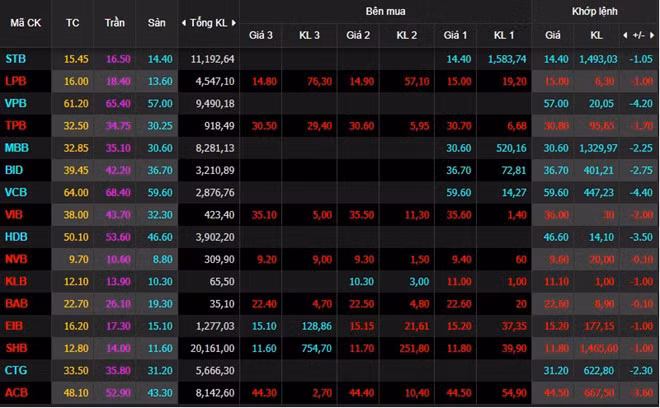Click the SHB ticker symbol
Viewport: 660px width, 408px height.
pyautogui.click(x=16, y=346)
